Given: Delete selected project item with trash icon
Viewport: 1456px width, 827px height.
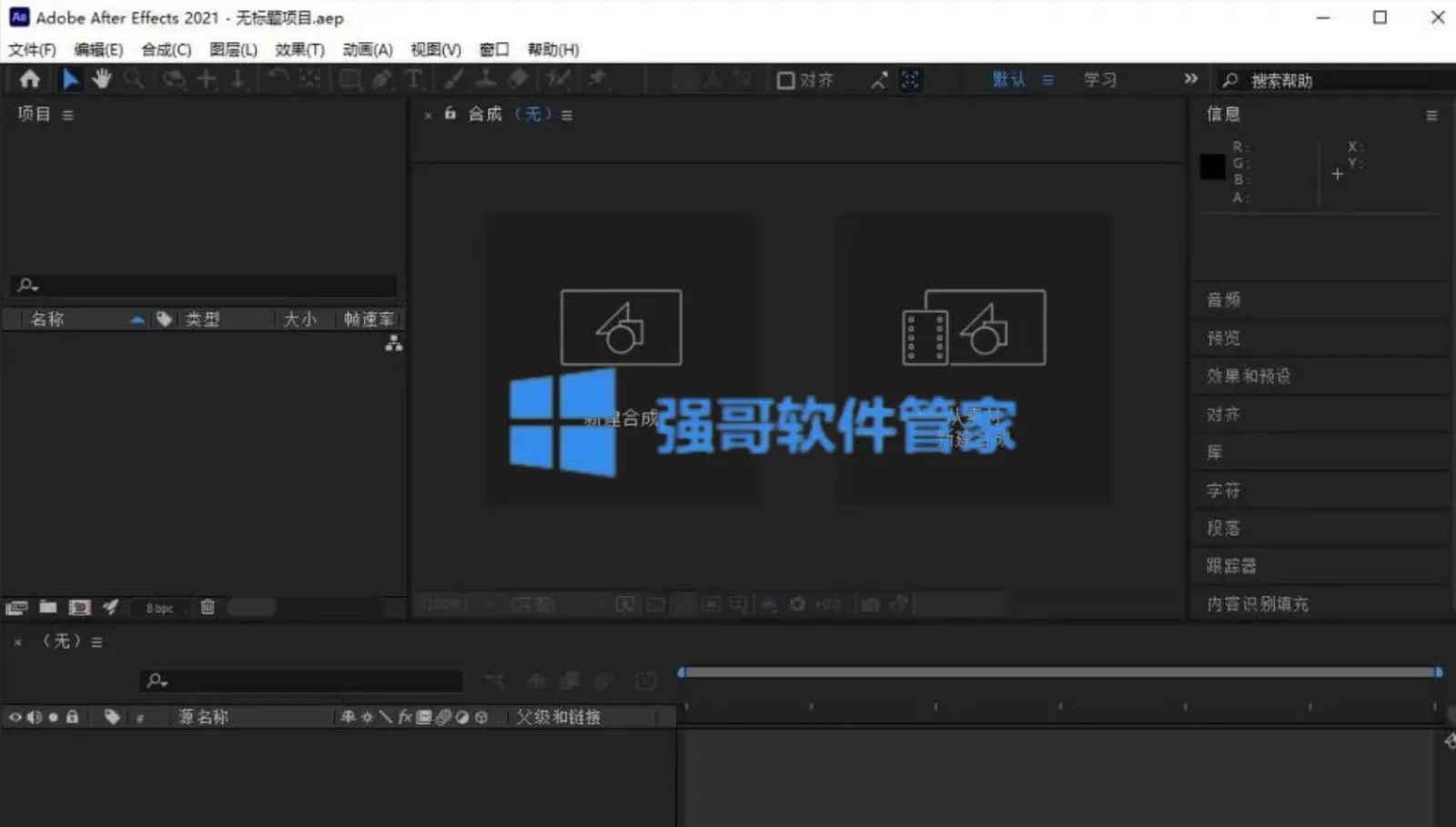Looking at the screenshot, I should tap(207, 607).
